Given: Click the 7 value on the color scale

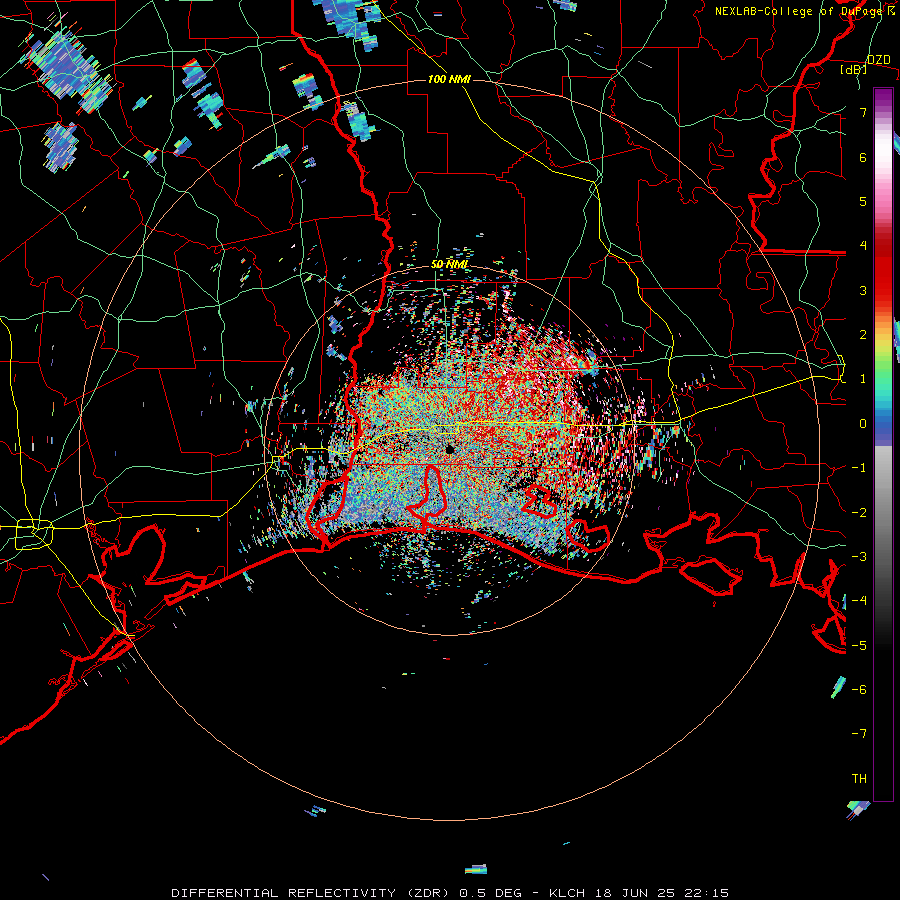Looking at the screenshot, I should click(863, 112).
